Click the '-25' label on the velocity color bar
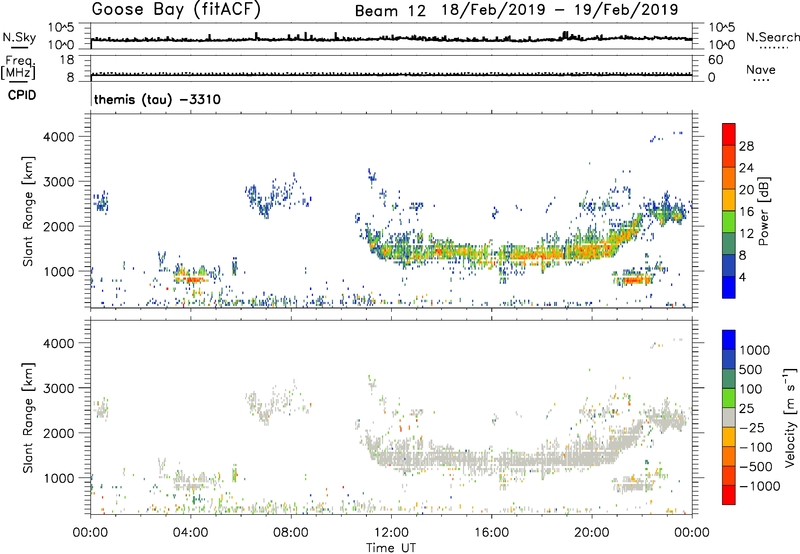The image size is (800, 554). 752,427
